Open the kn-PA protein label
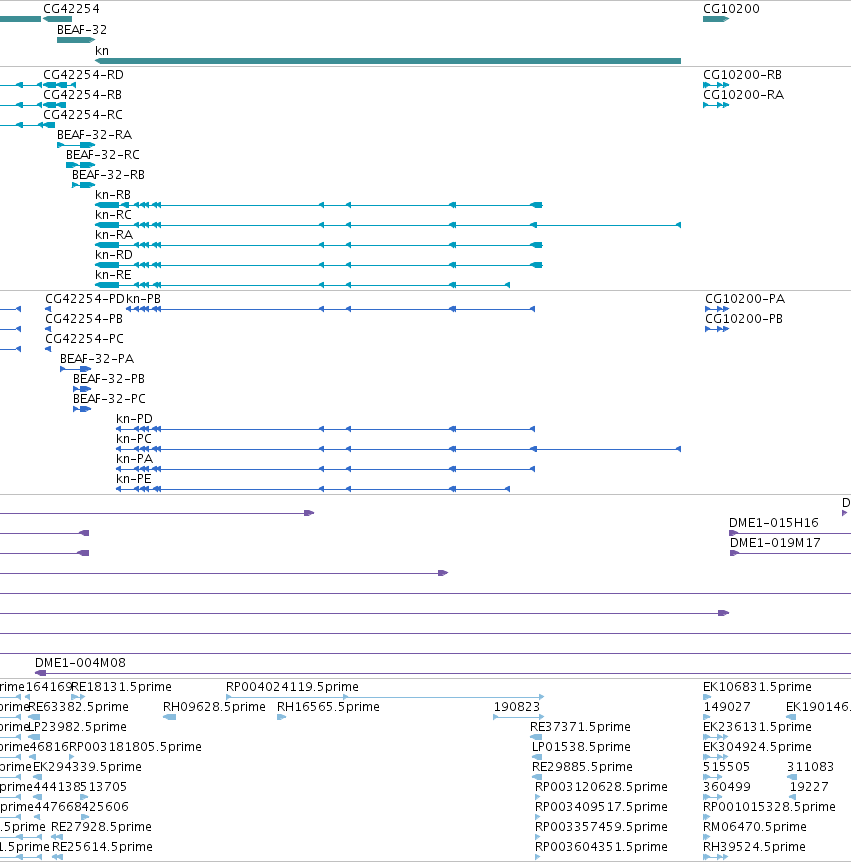Viewport: 851px width, 862px height. (134, 458)
